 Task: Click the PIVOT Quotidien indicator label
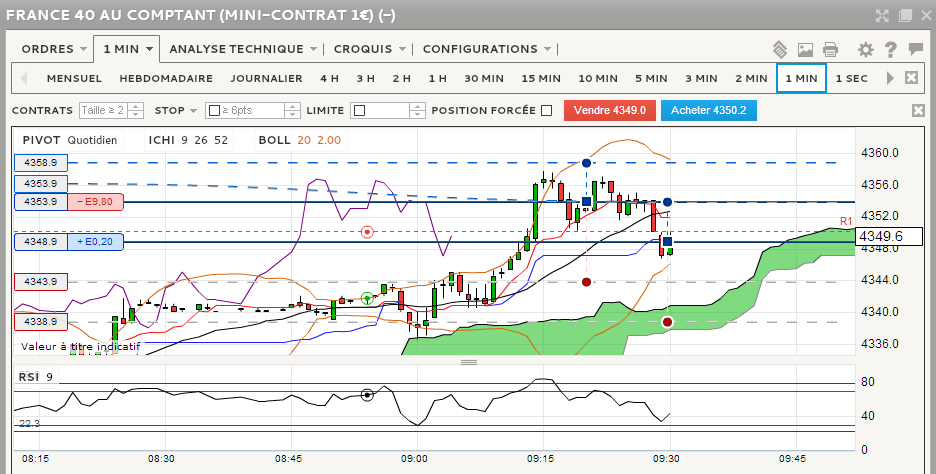pyautogui.click(x=70, y=140)
